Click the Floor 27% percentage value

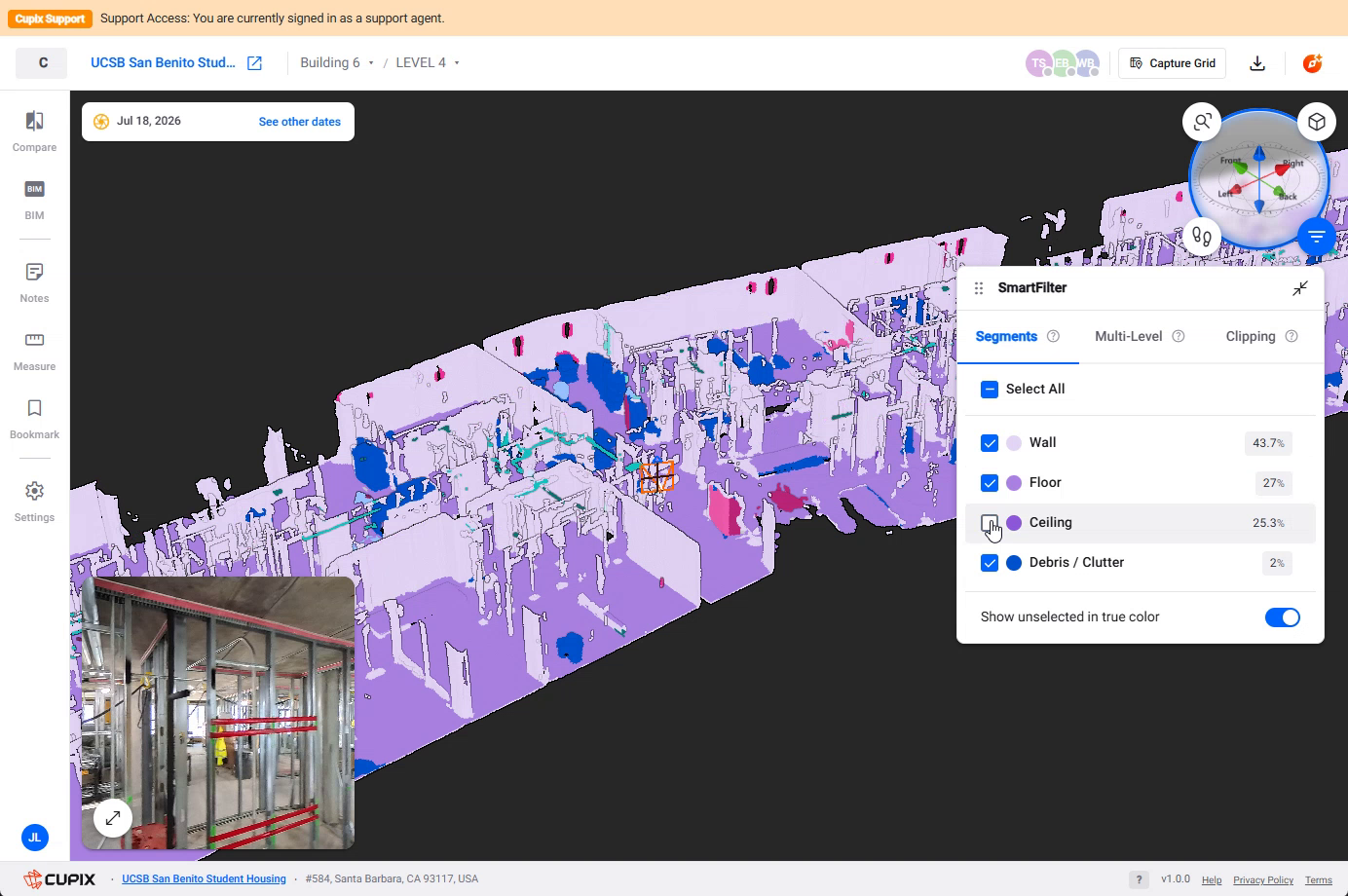[1273, 483]
